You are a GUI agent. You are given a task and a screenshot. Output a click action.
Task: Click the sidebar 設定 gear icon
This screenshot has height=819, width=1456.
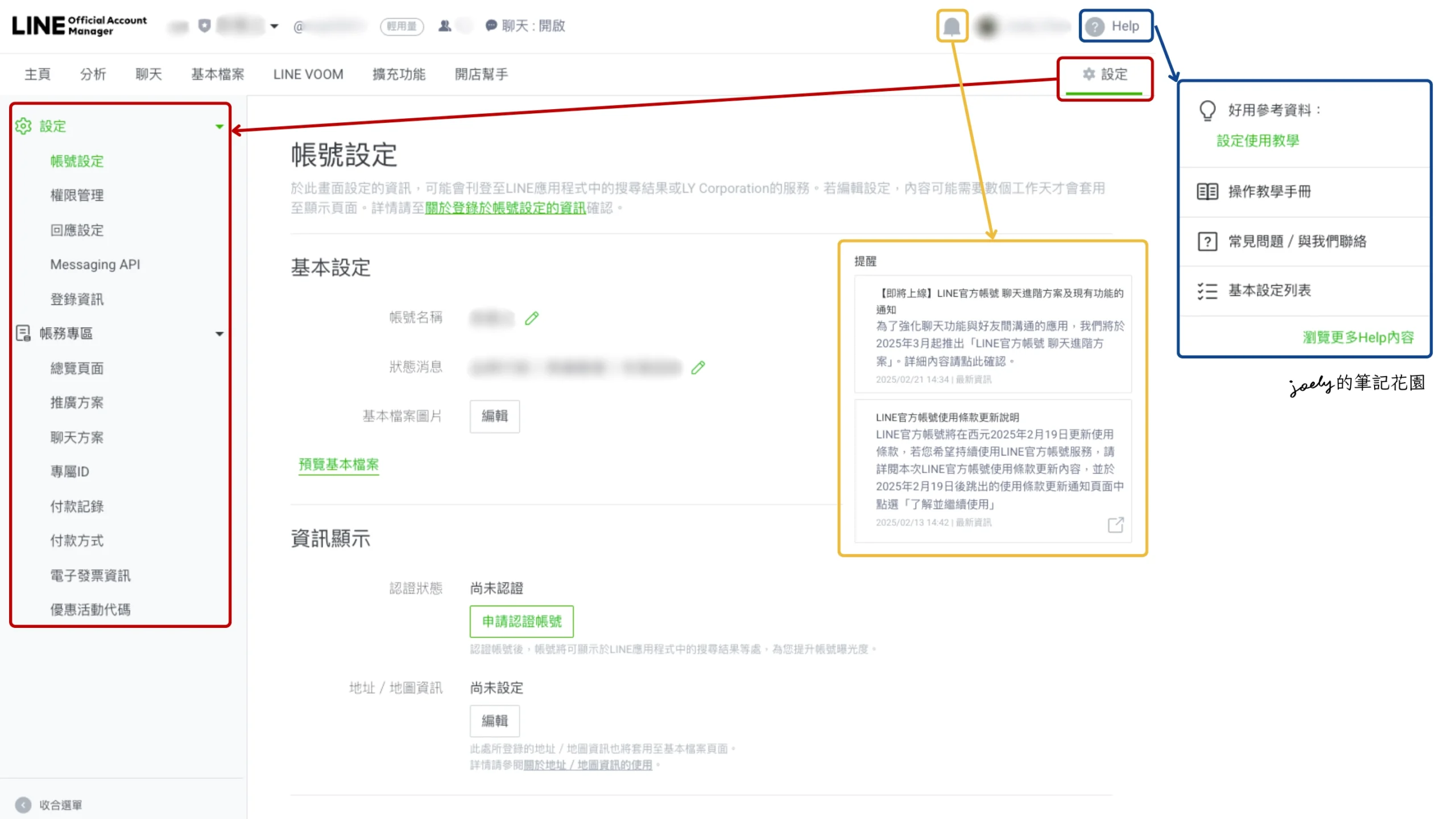[23, 126]
